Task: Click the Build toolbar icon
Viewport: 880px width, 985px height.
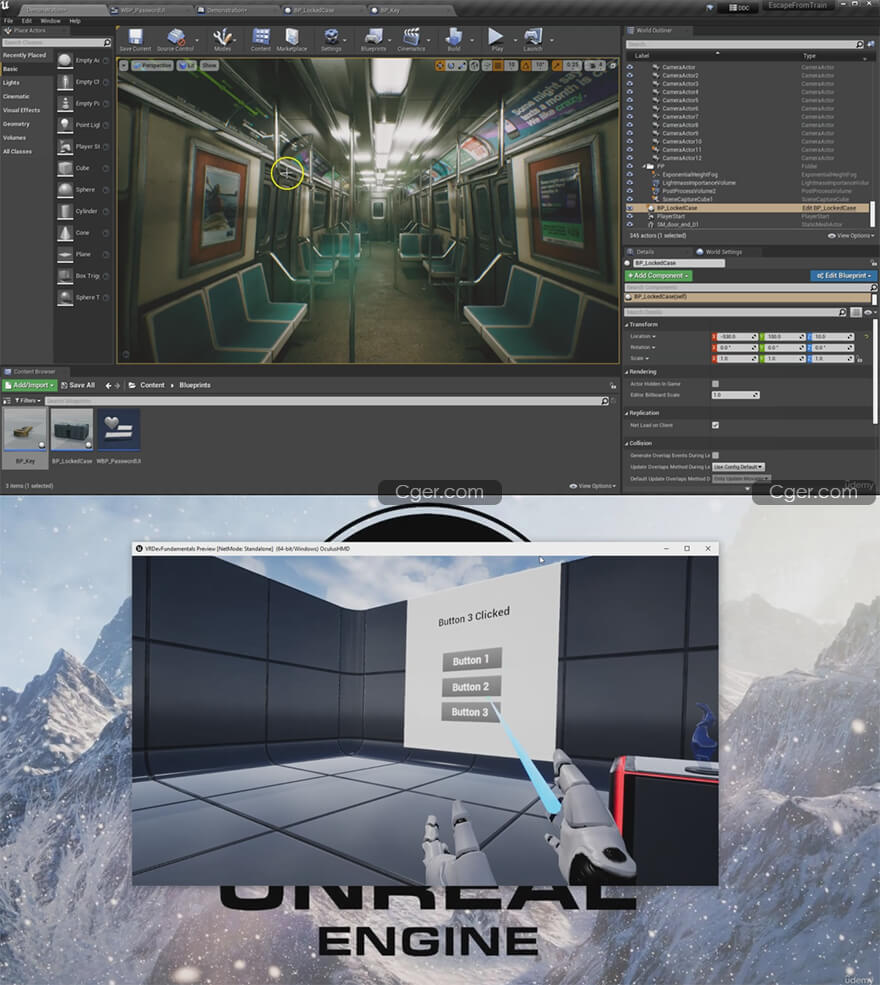Action: [x=454, y=38]
